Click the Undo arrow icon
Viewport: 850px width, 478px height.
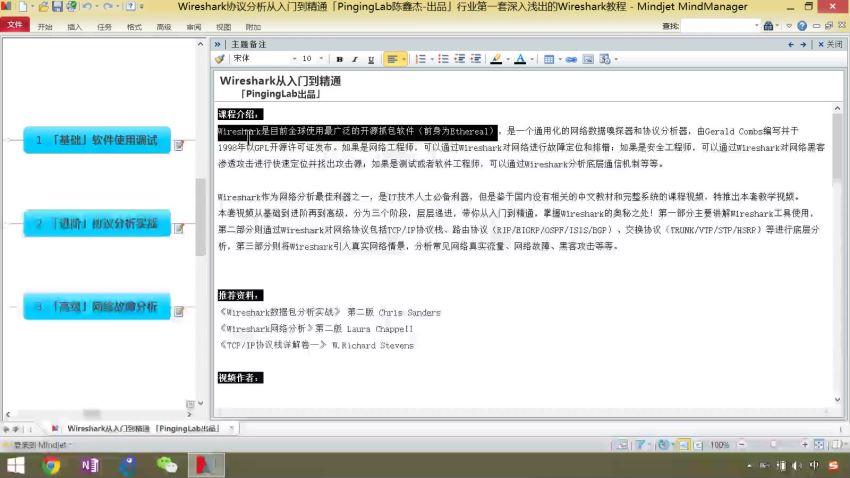coord(87,7)
